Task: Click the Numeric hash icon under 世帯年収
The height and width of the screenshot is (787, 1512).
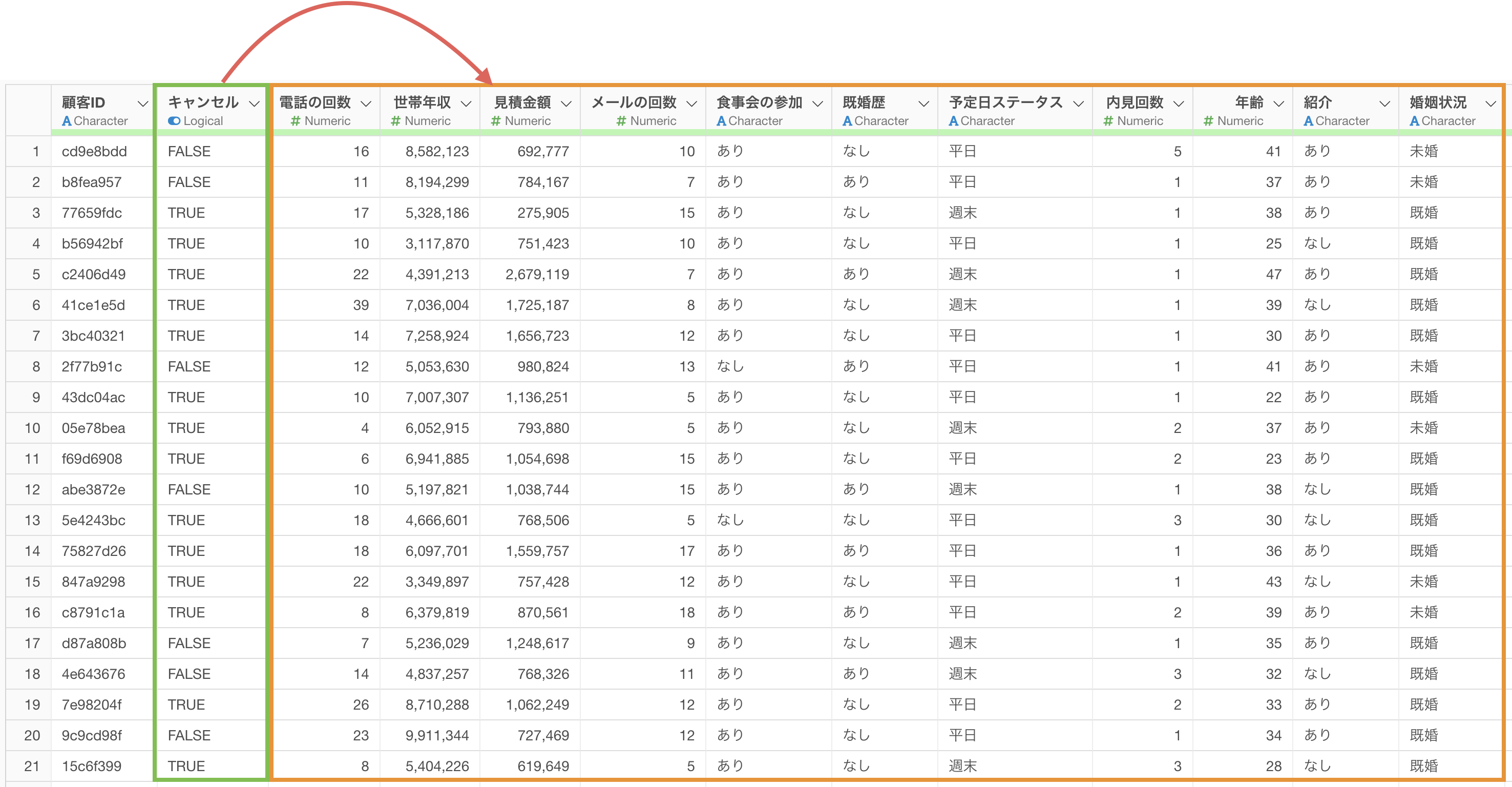Action: point(395,121)
